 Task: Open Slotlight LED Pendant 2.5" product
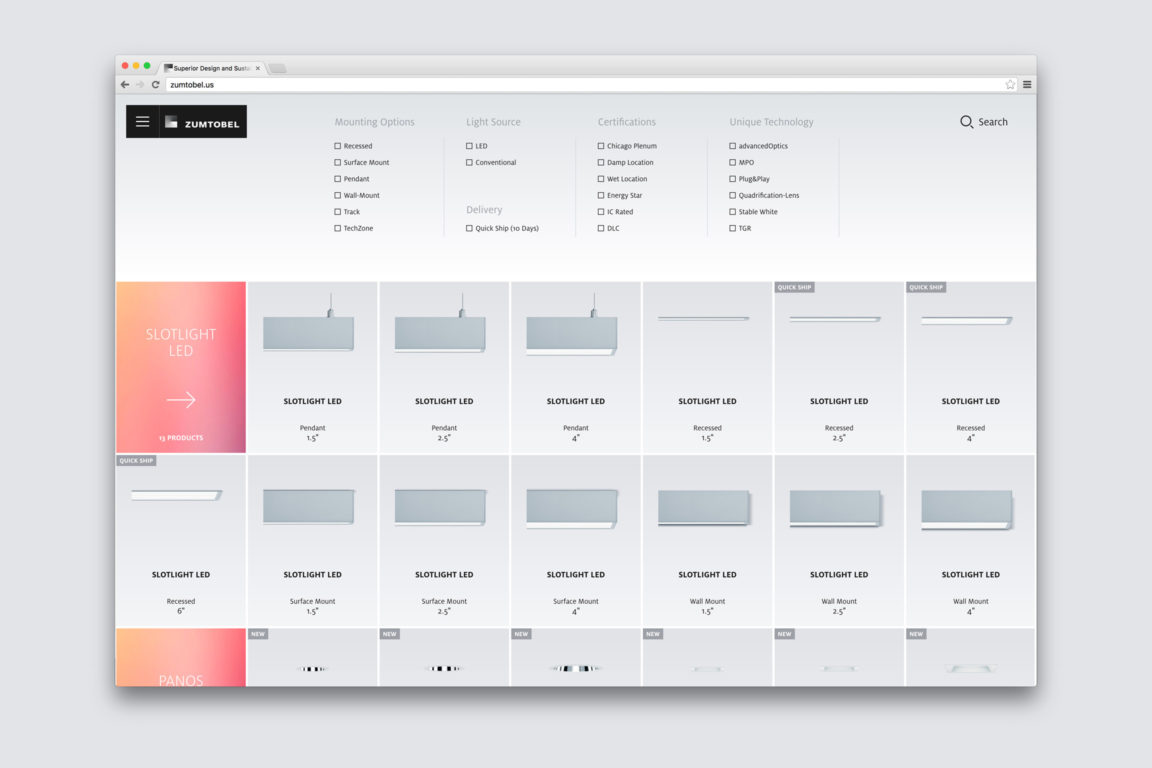(x=444, y=367)
